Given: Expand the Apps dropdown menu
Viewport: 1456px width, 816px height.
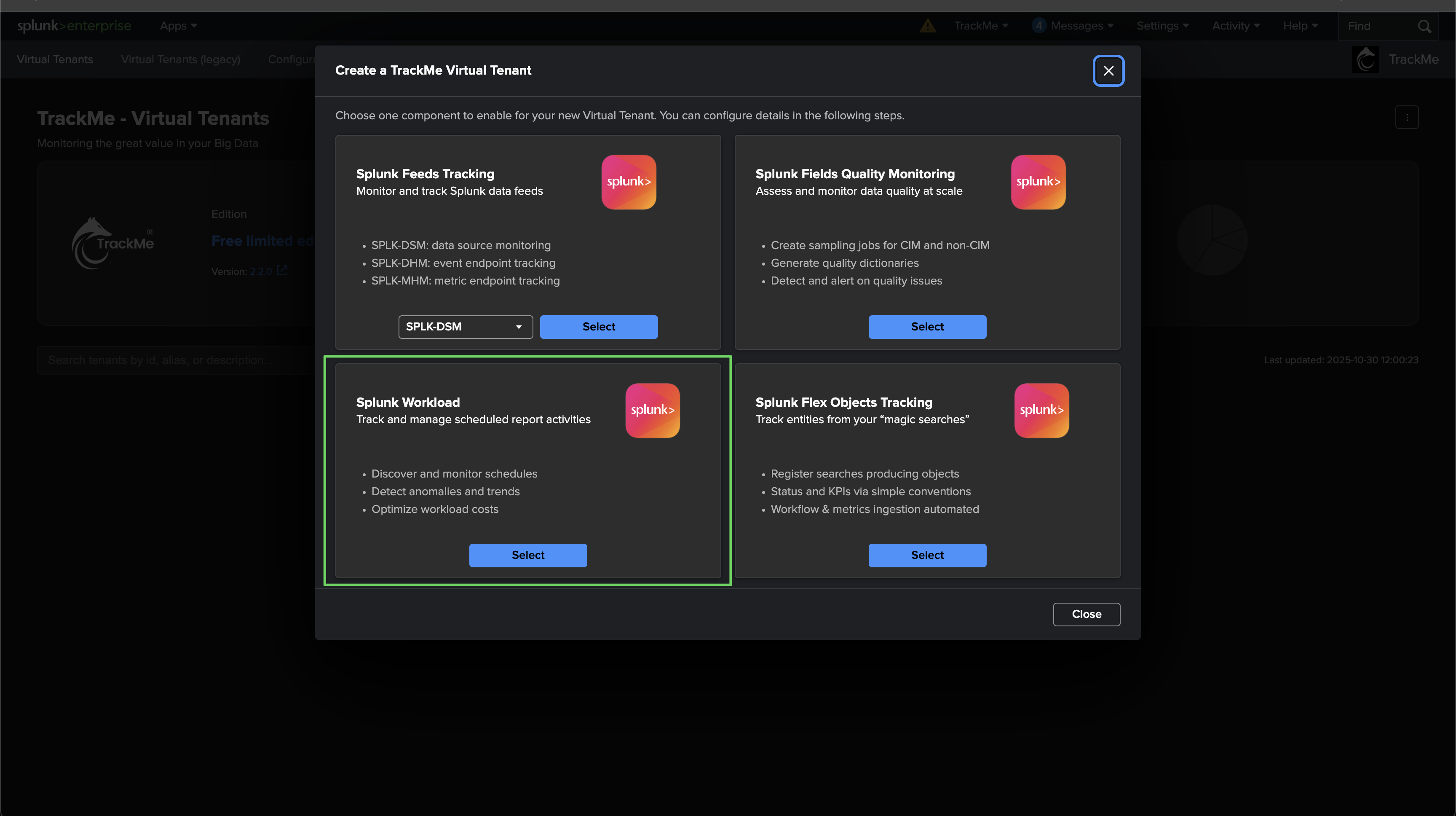Looking at the screenshot, I should tap(178, 26).
